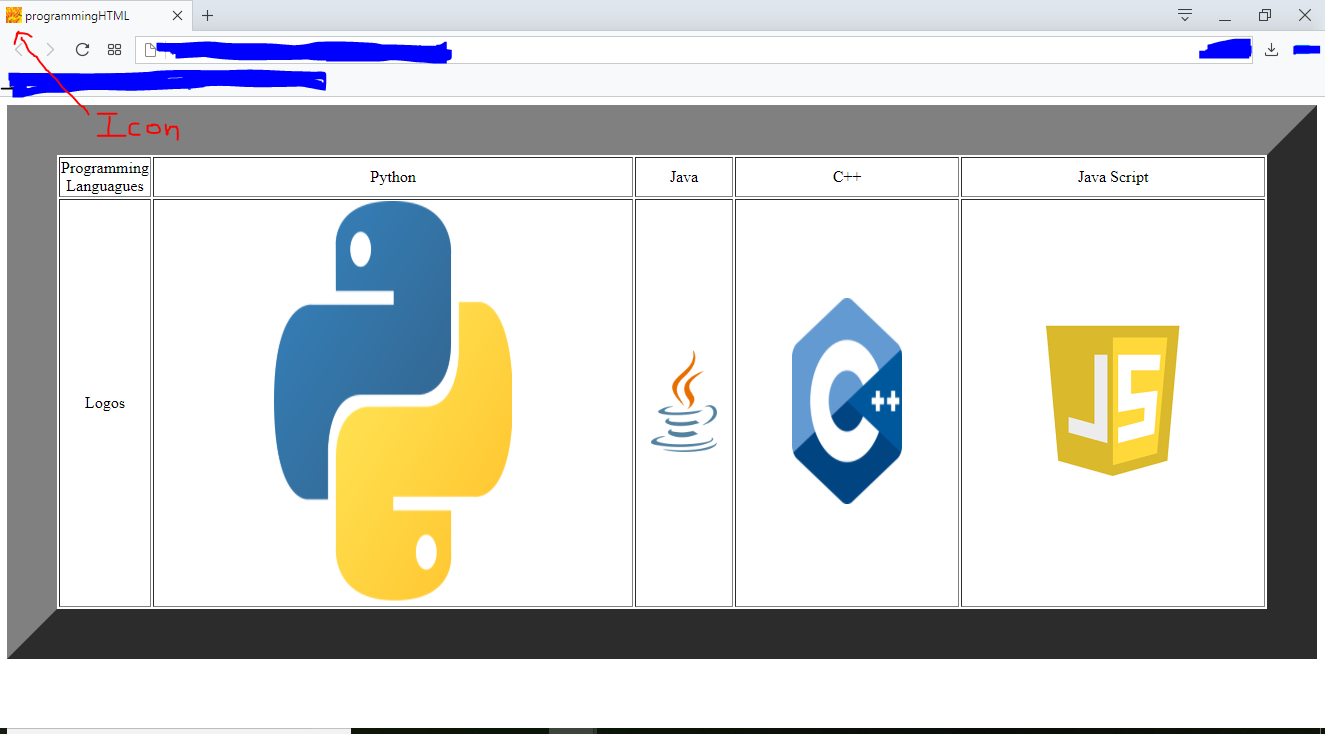Open the downloads icon
This screenshot has width=1325, height=734.
click(x=1271, y=50)
